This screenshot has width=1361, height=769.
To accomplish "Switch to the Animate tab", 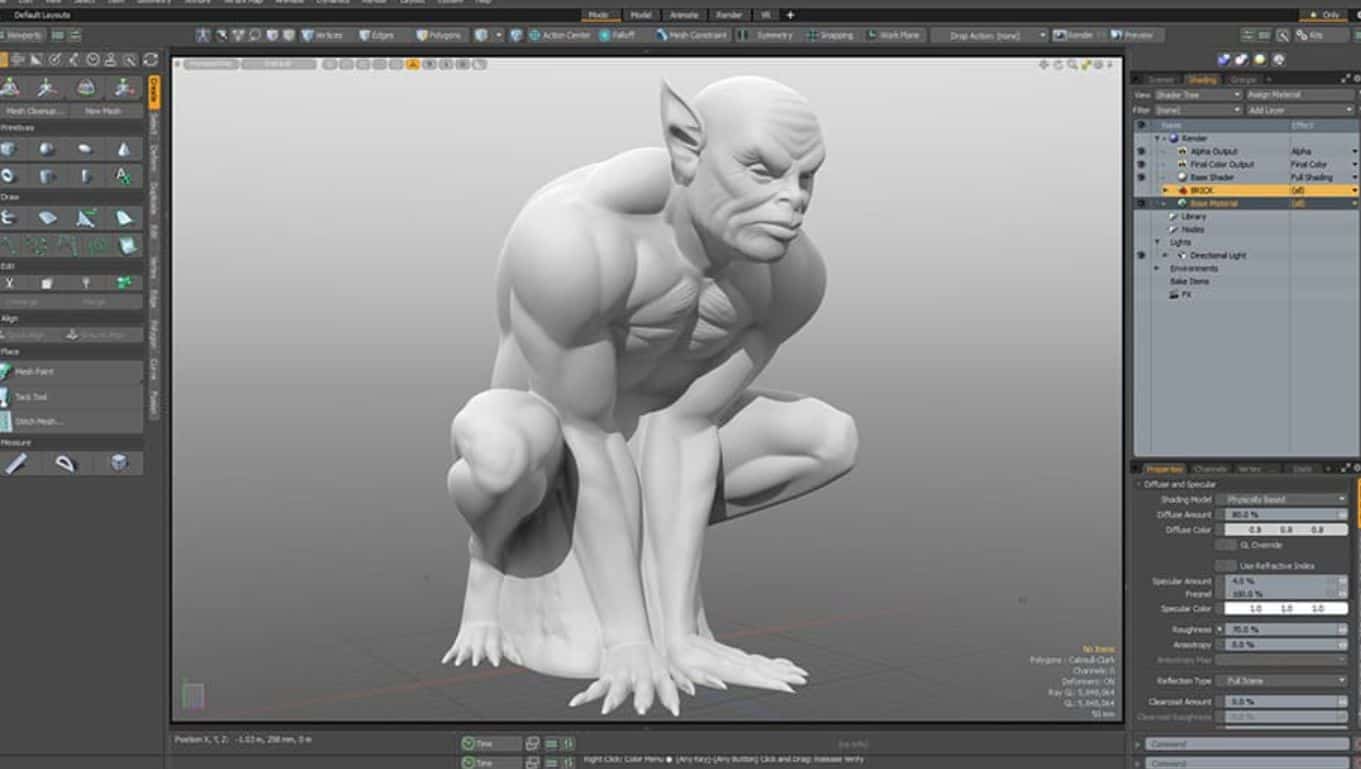I will pyautogui.click(x=684, y=15).
